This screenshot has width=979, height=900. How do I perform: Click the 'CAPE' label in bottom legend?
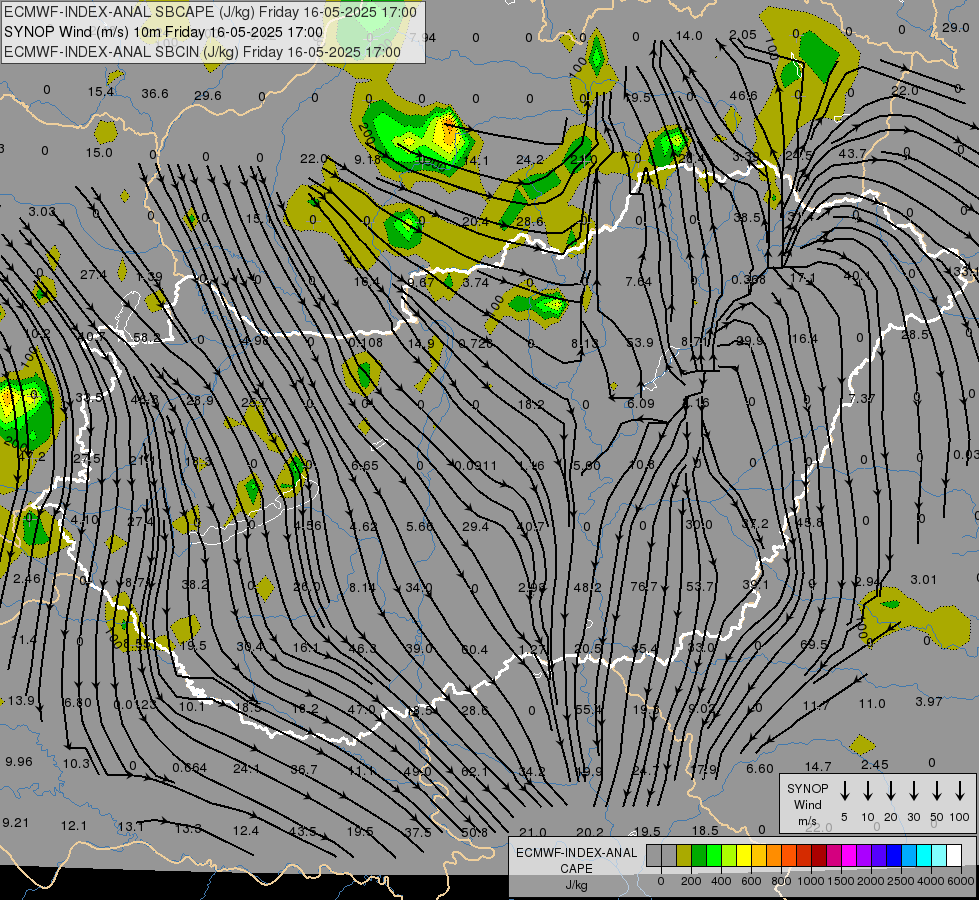[576, 869]
